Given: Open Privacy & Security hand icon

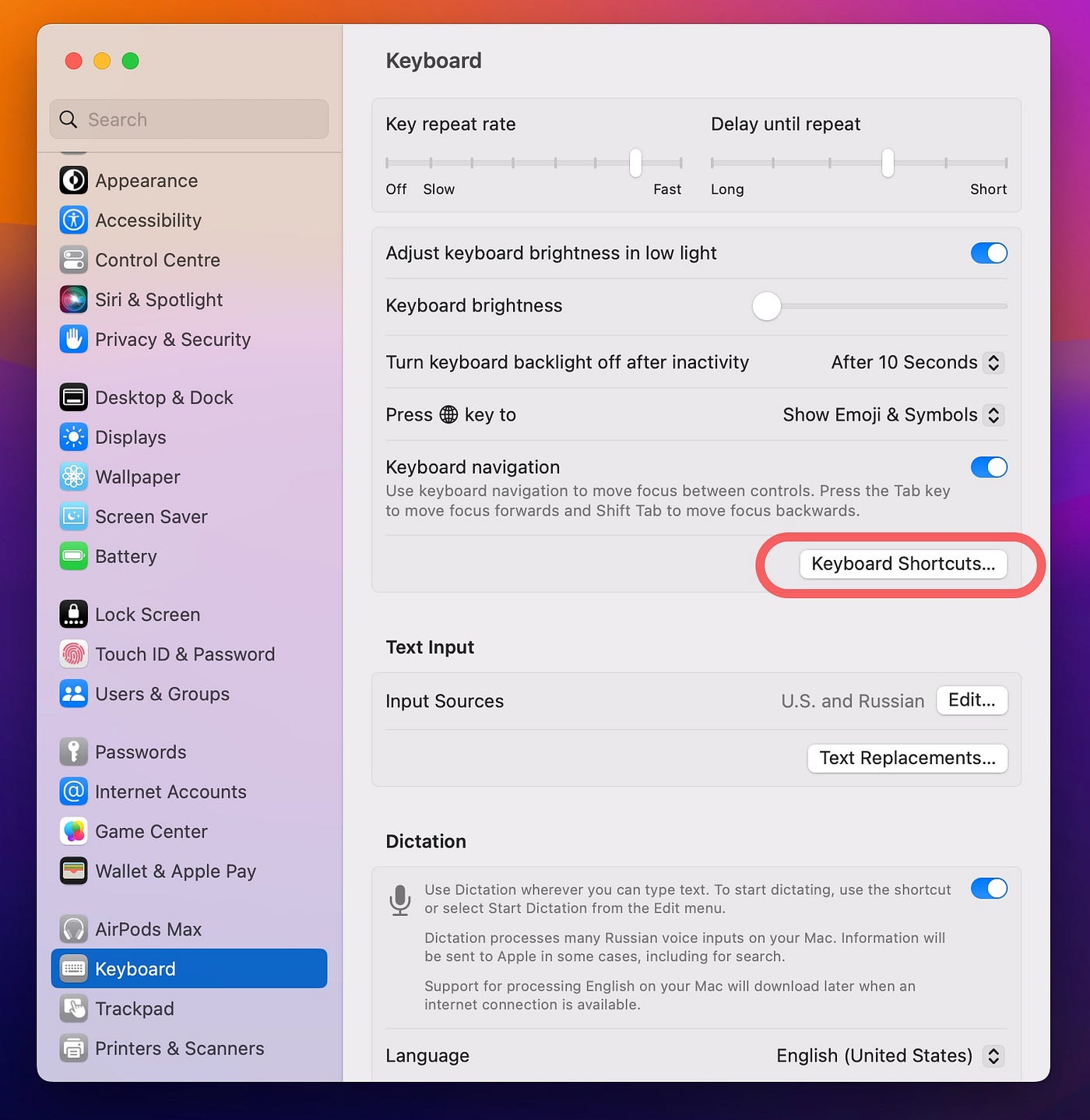Looking at the screenshot, I should (x=73, y=340).
